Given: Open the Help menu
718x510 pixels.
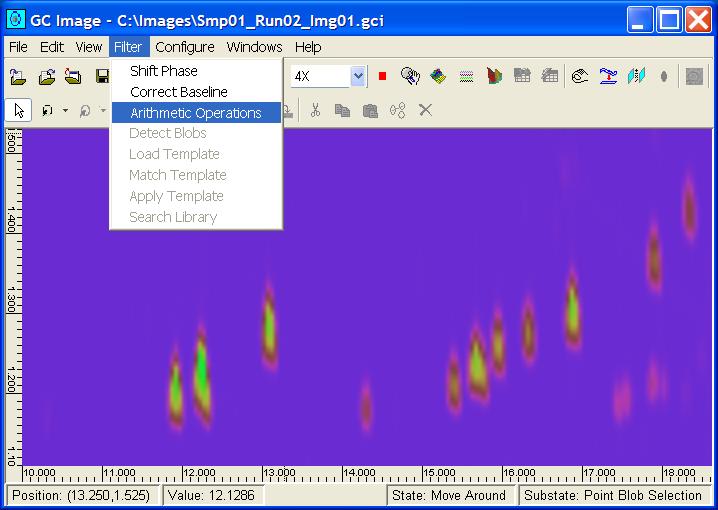Looking at the screenshot, I should pos(308,47).
